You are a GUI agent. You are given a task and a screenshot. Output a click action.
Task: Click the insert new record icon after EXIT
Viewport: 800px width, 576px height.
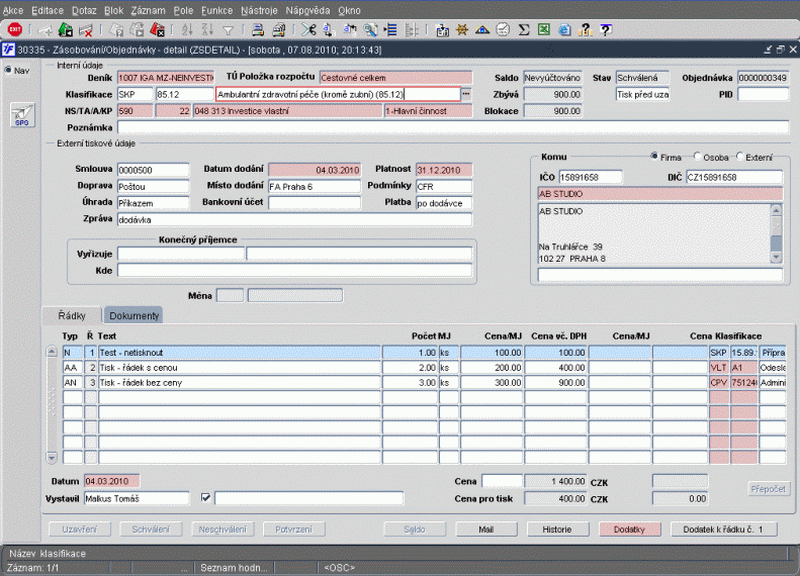45,31
